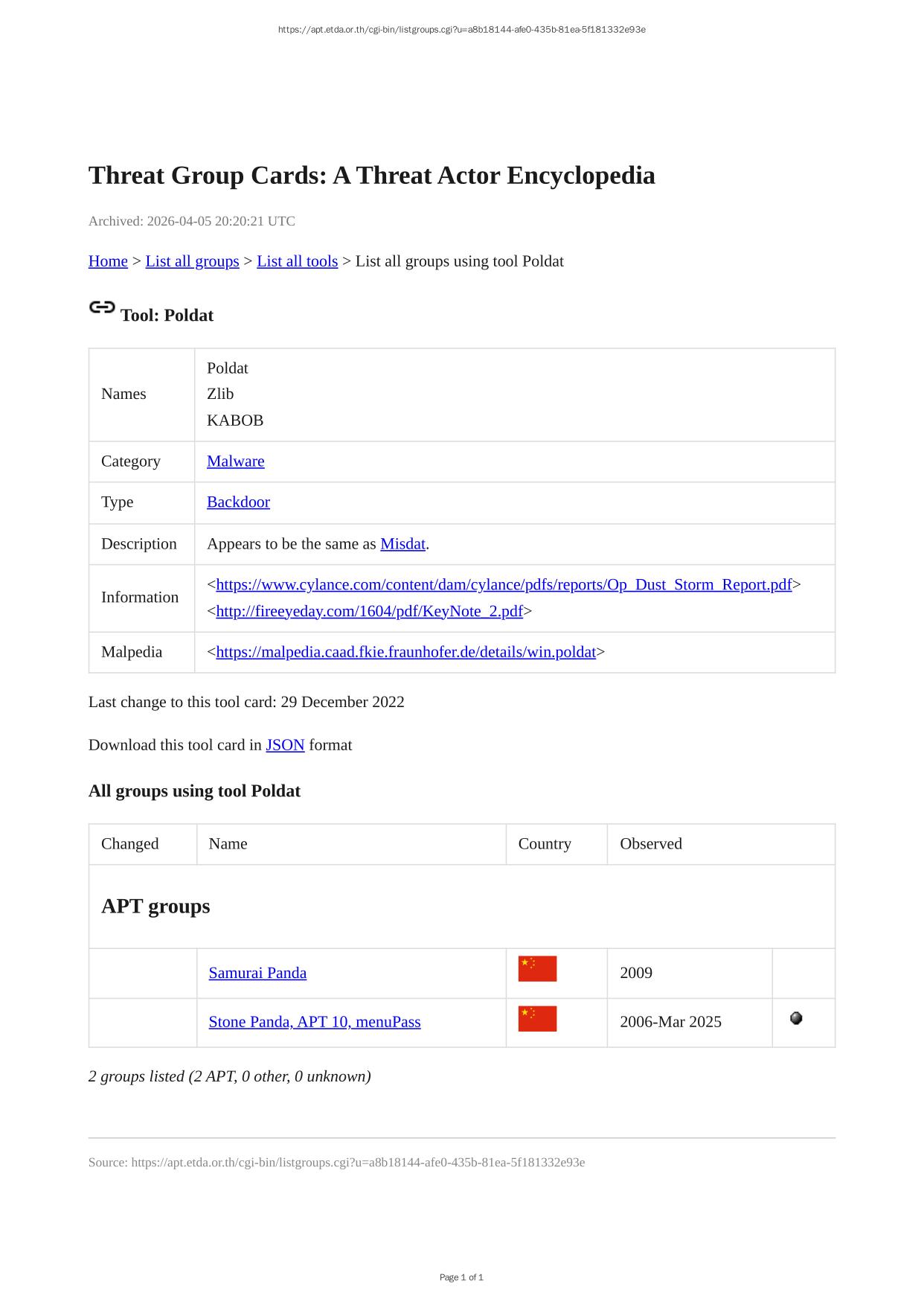The width and height of the screenshot is (924, 1307).
Task: Open the List all groups breadcrumb
Action: coord(192,261)
